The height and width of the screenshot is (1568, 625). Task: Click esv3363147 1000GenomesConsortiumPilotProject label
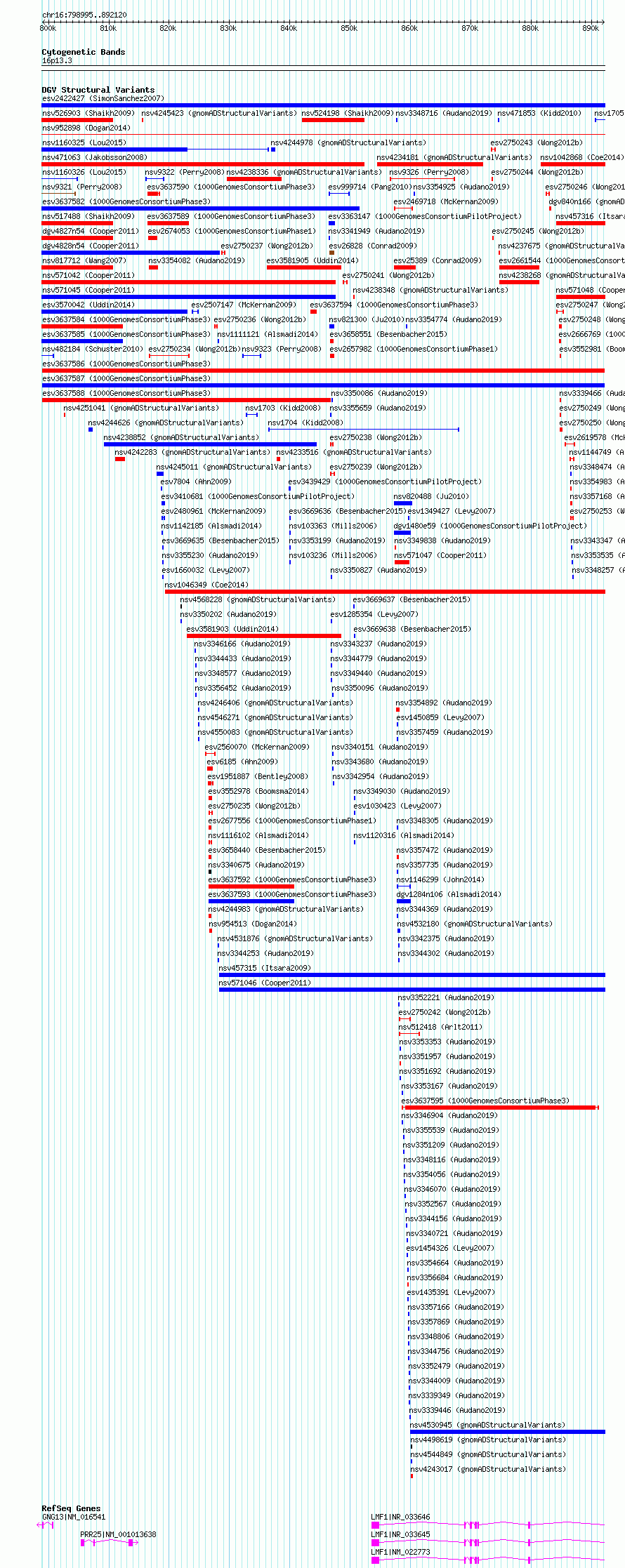pyautogui.click(x=425, y=217)
